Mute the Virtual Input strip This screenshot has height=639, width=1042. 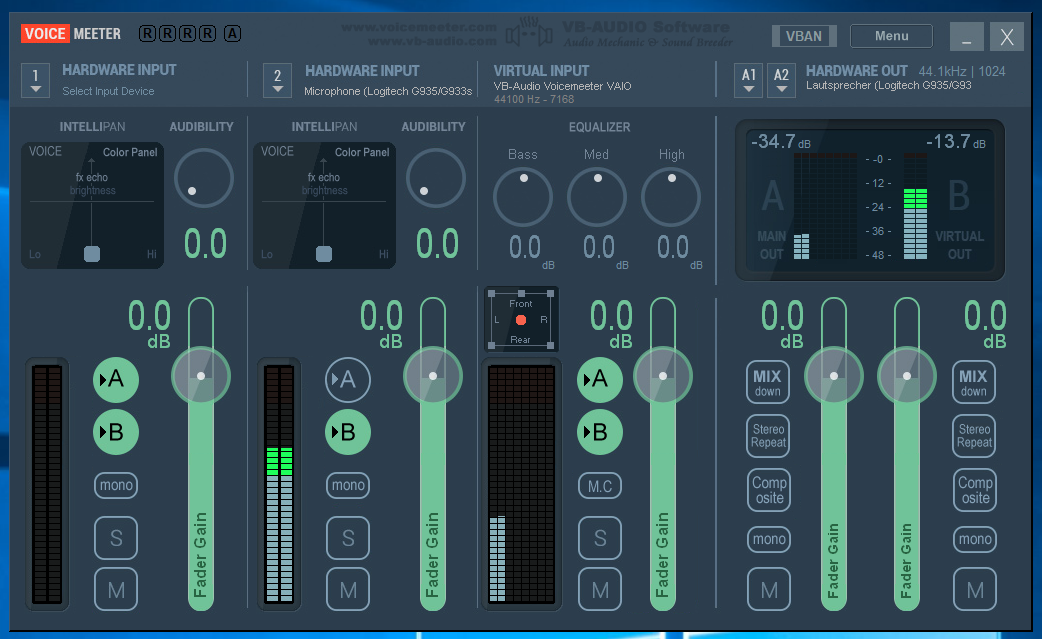click(x=599, y=589)
